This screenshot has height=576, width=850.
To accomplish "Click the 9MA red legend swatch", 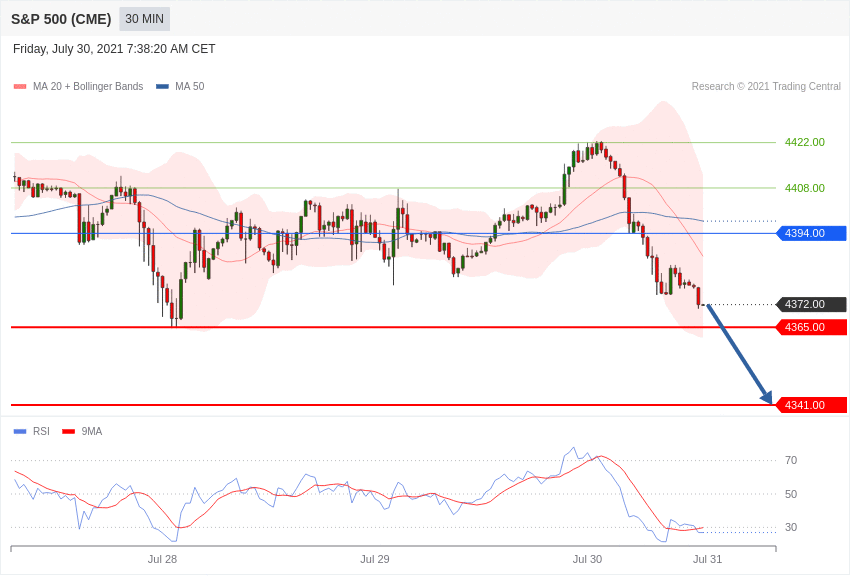I will click(68, 432).
